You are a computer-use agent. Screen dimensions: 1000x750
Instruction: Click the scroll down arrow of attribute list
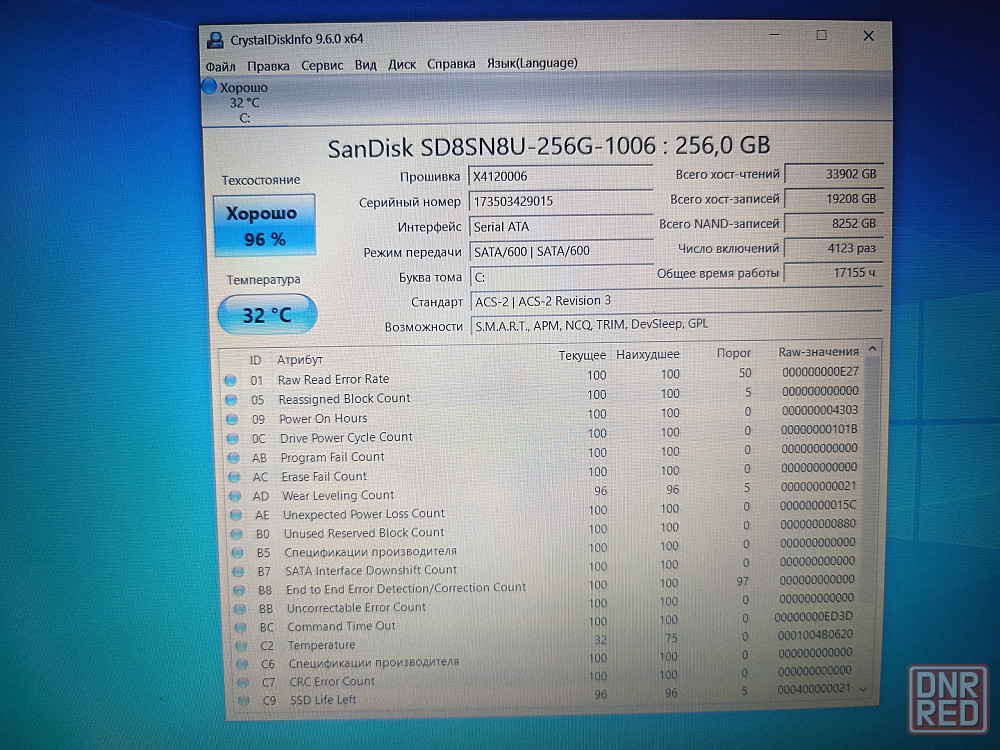(864, 689)
